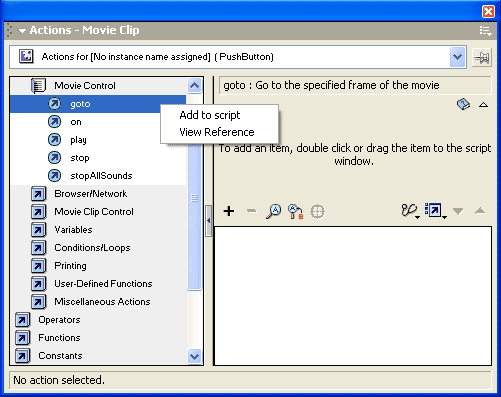Toggle the pin current script button
The width and height of the screenshot is (501, 397).
[x=482, y=58]
